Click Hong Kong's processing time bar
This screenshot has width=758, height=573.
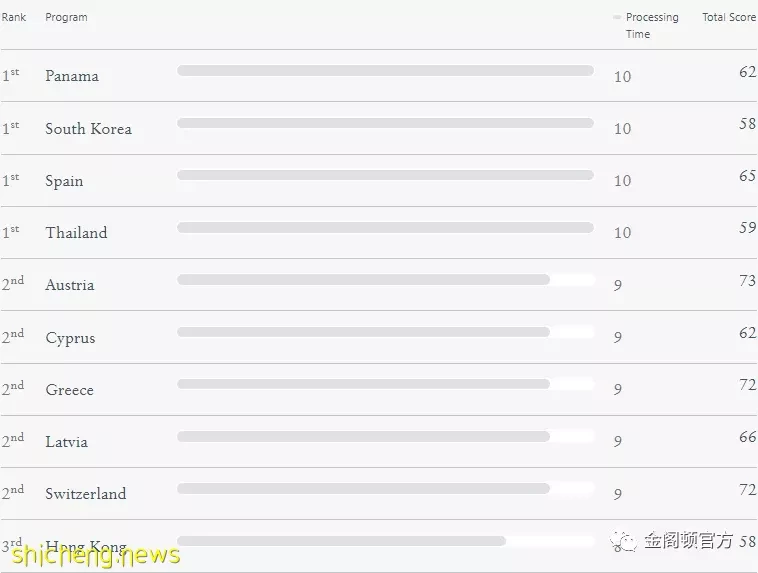[385, 541]
